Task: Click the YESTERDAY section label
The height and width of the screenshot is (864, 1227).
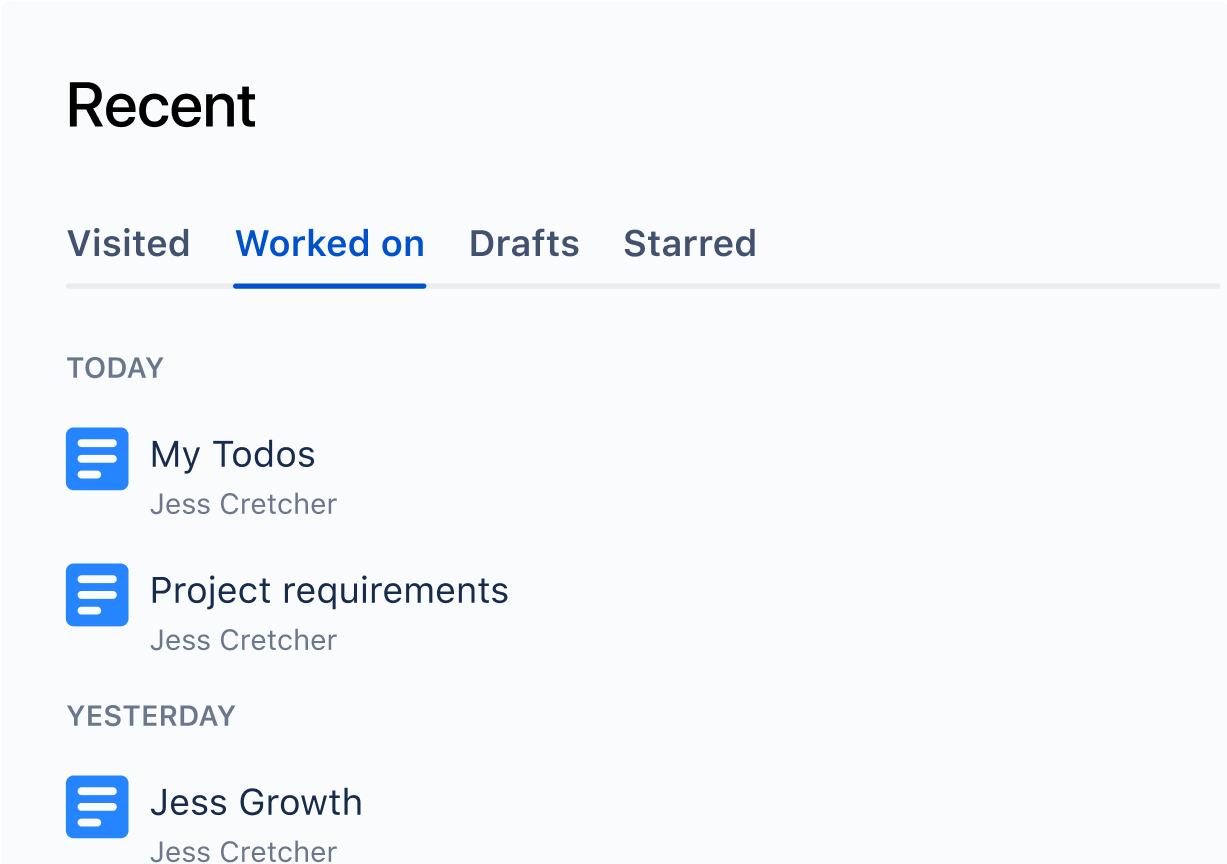Action: 151,716
